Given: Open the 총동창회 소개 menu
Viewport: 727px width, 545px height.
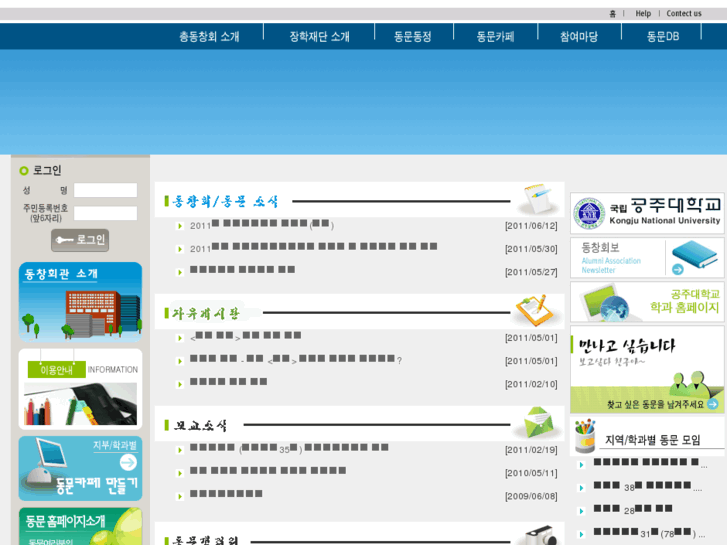Looking at the screenshot, I should (x=209, y=37).
